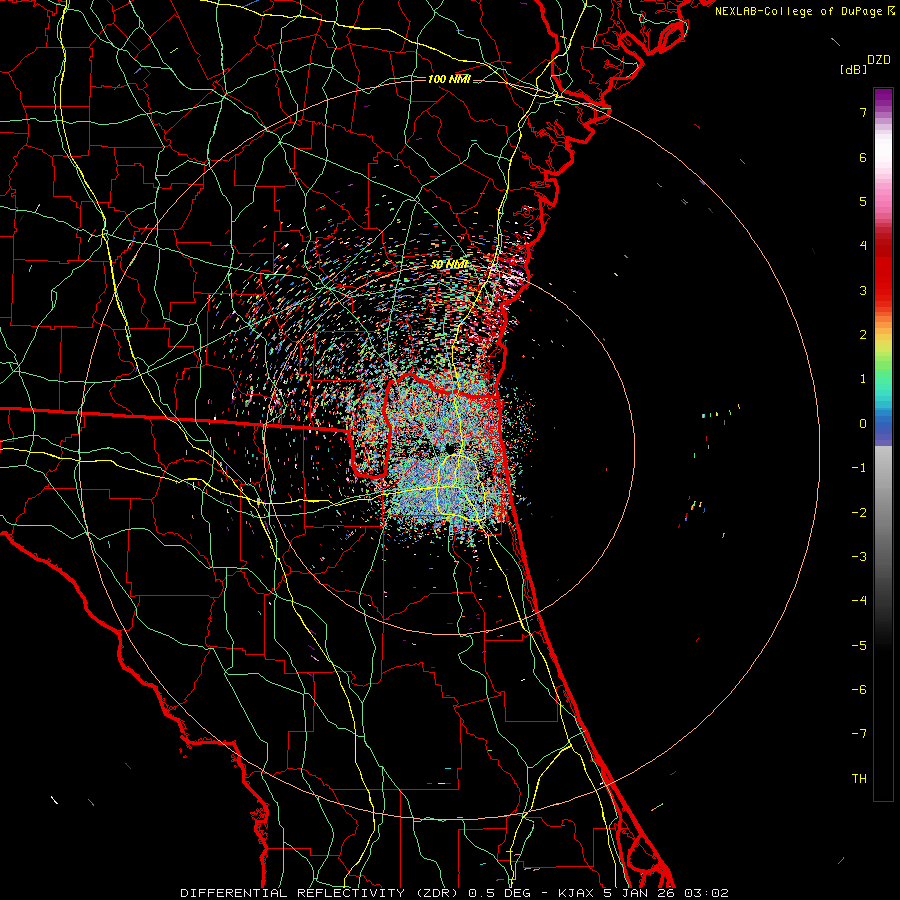Click the 50 NMI range ring label
This screenshot has height=900, width=900.
(449, 265)
